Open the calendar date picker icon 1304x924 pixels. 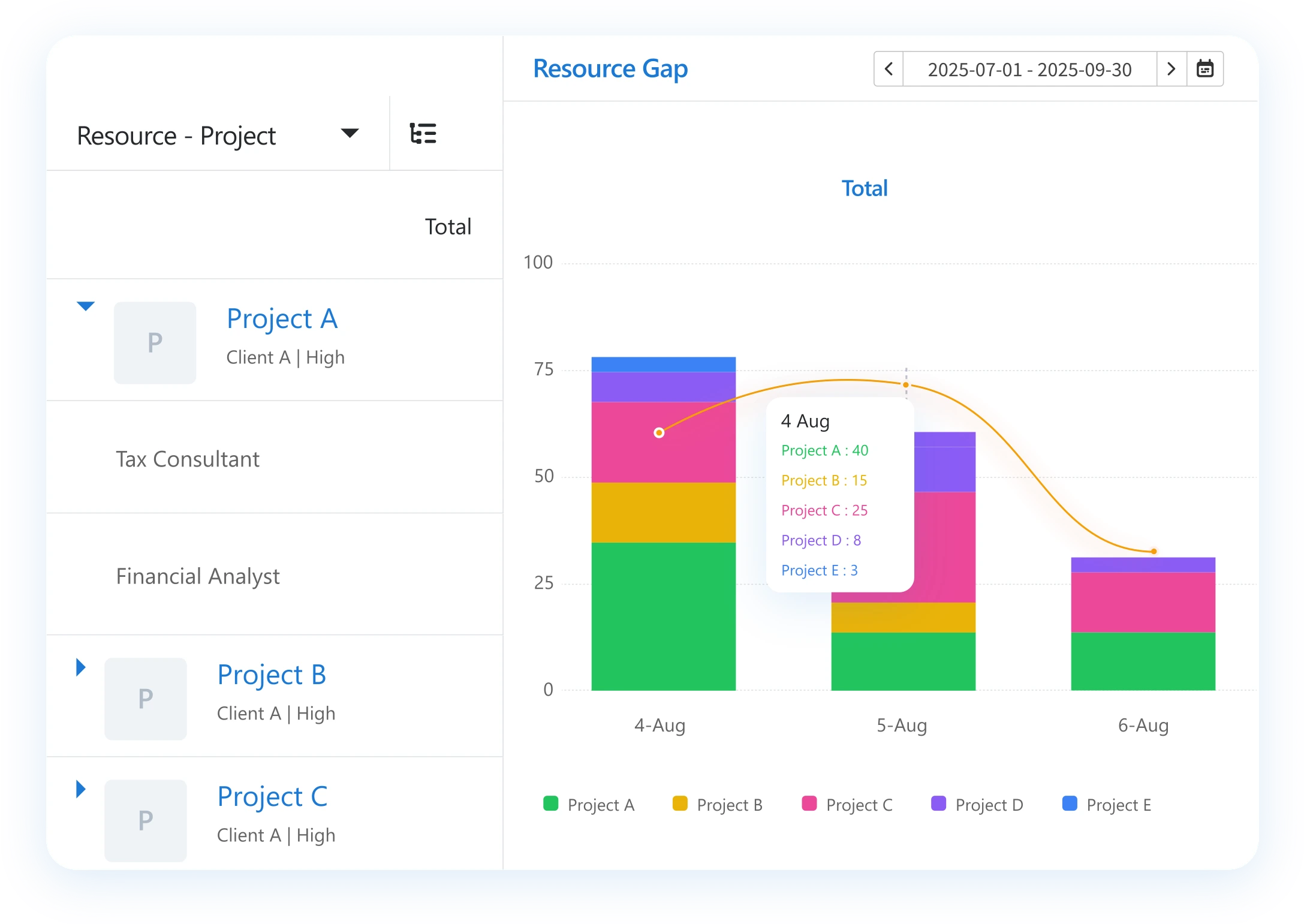pos(1204,69)
